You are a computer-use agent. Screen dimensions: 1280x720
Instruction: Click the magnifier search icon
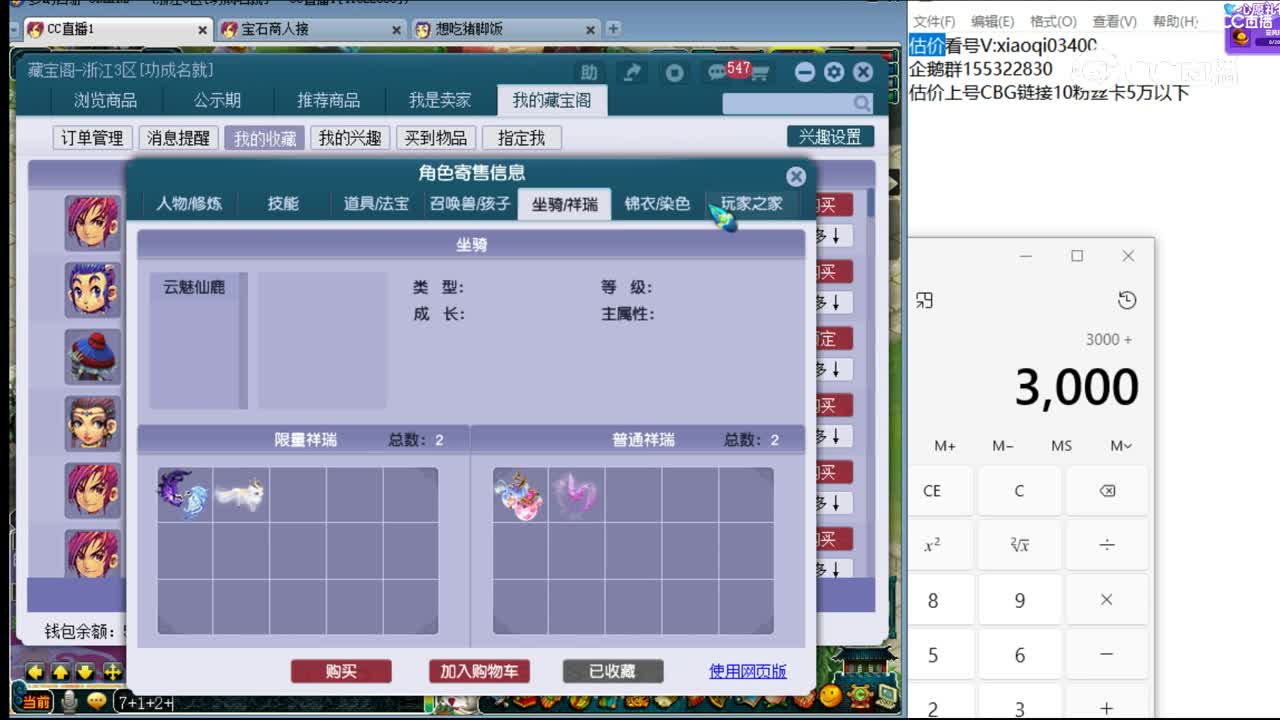point(861,103)
